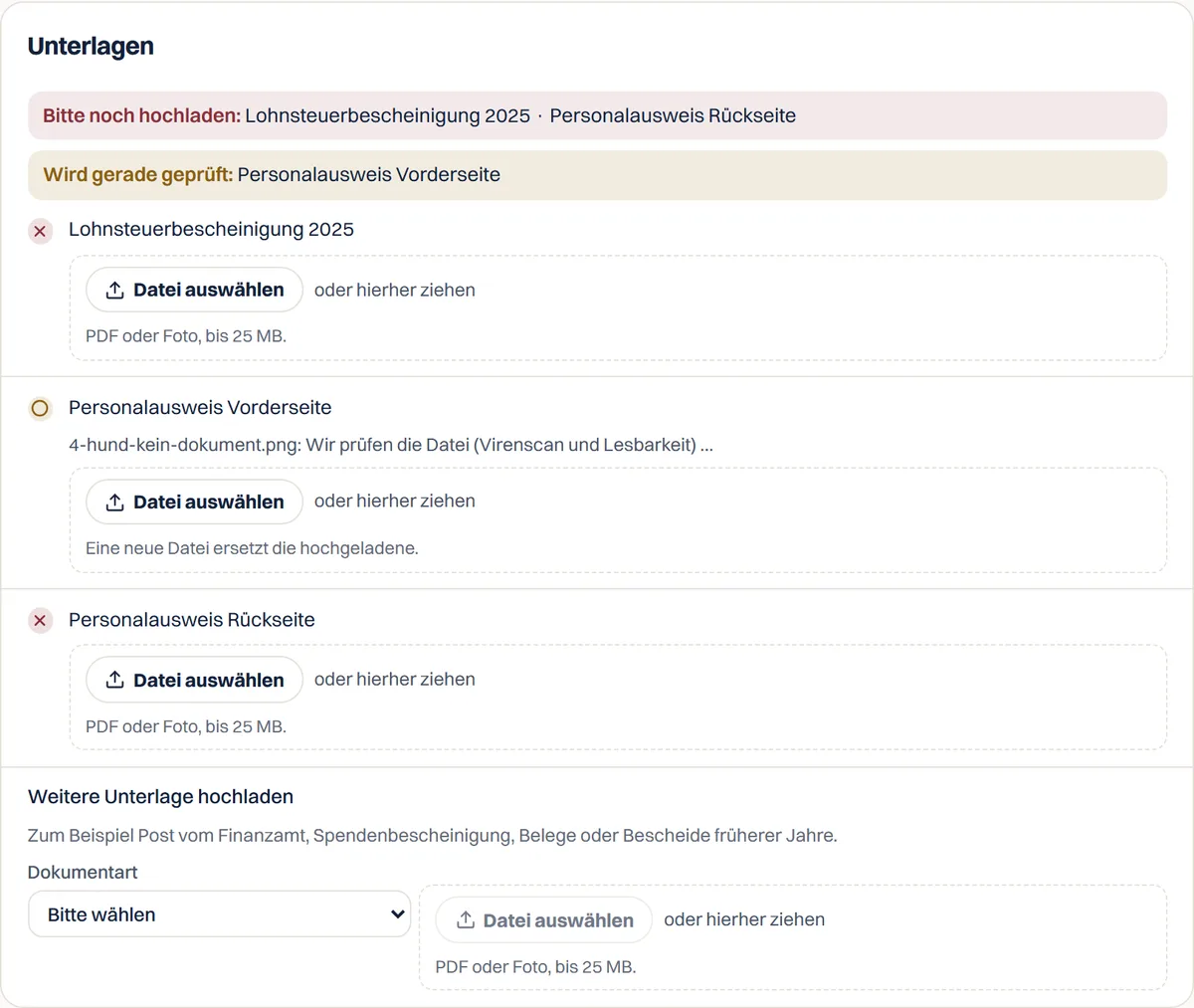Click 'Lohnsteuerbescheinigung 2025' in the red banner
This screenshot has width=1194, height=1008.
coord(388,115)
